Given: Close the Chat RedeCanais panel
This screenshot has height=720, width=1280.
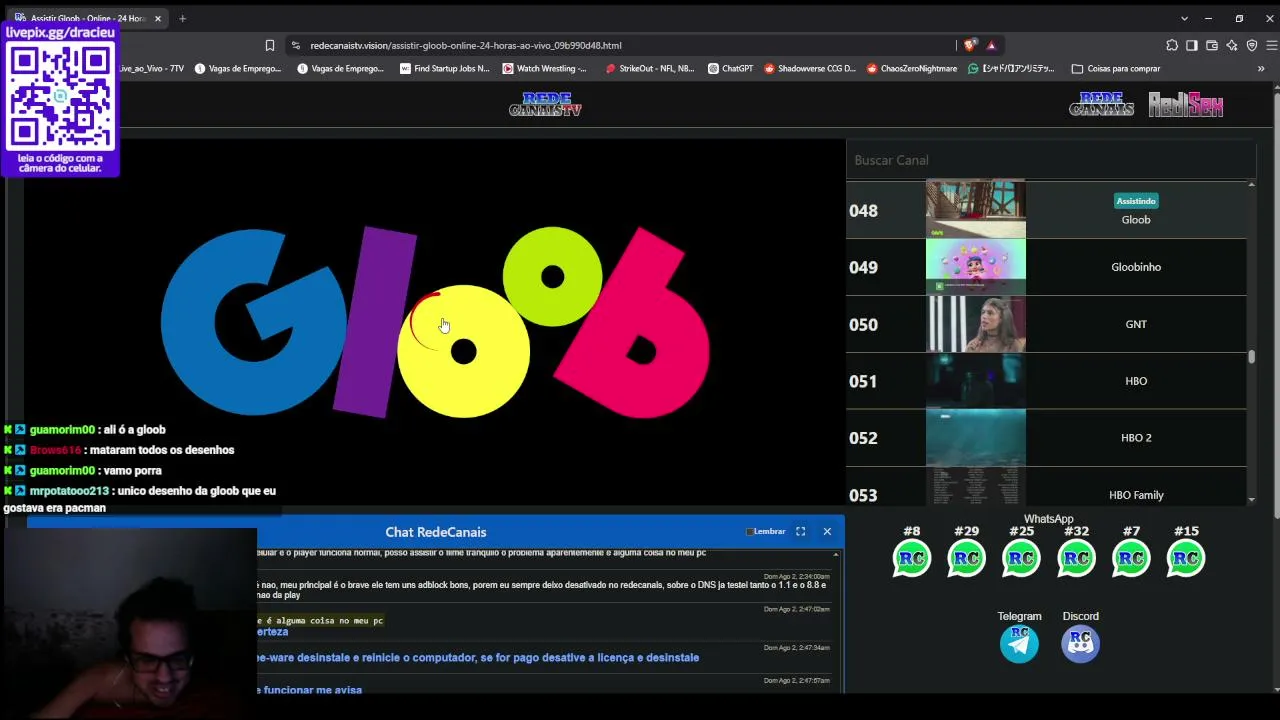Looking at the screenshot, I should [x=827, y=532].
